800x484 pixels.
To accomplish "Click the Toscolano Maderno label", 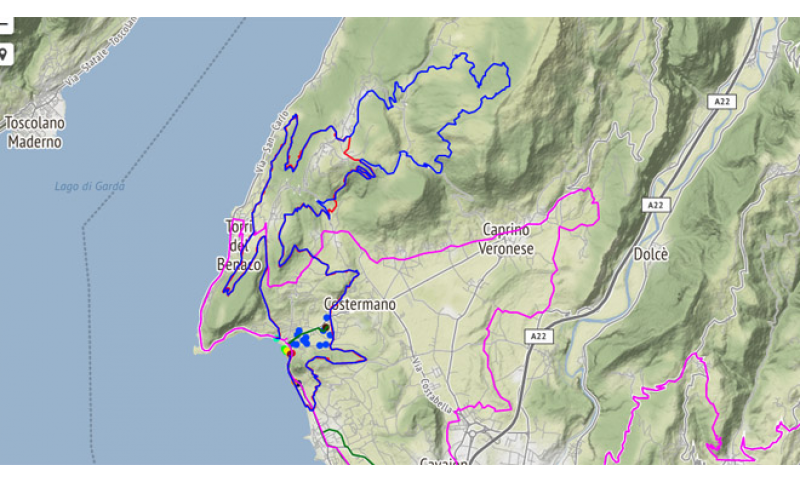I will coord(35,132).
